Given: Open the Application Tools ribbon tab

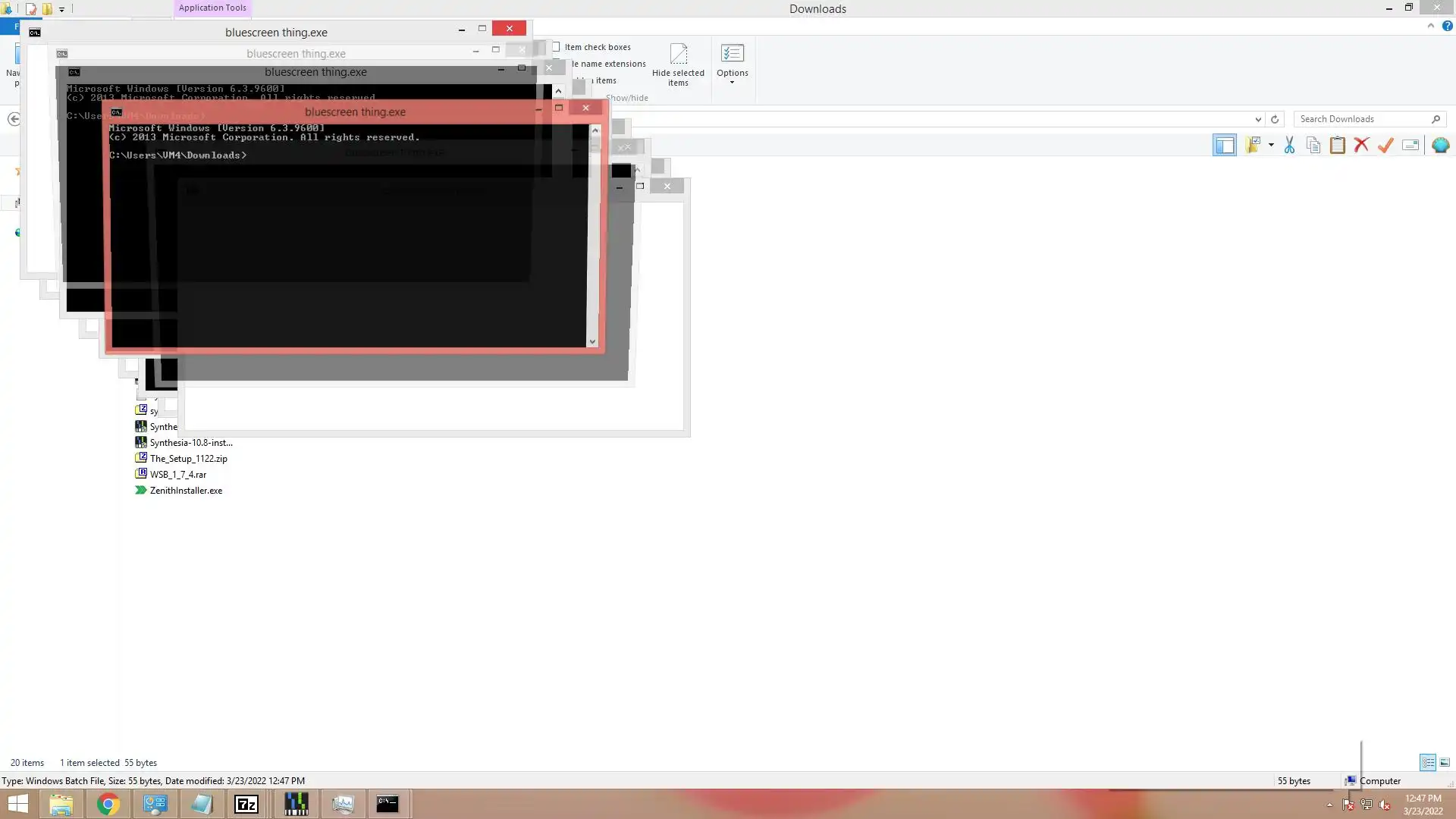Looking at the screenshot, I should tap(212, 8).
